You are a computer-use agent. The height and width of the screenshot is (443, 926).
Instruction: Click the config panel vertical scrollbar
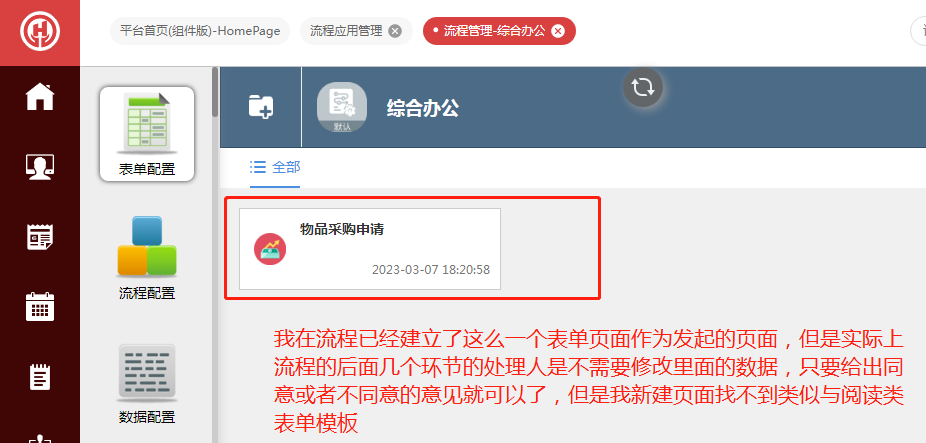(216, 92)
